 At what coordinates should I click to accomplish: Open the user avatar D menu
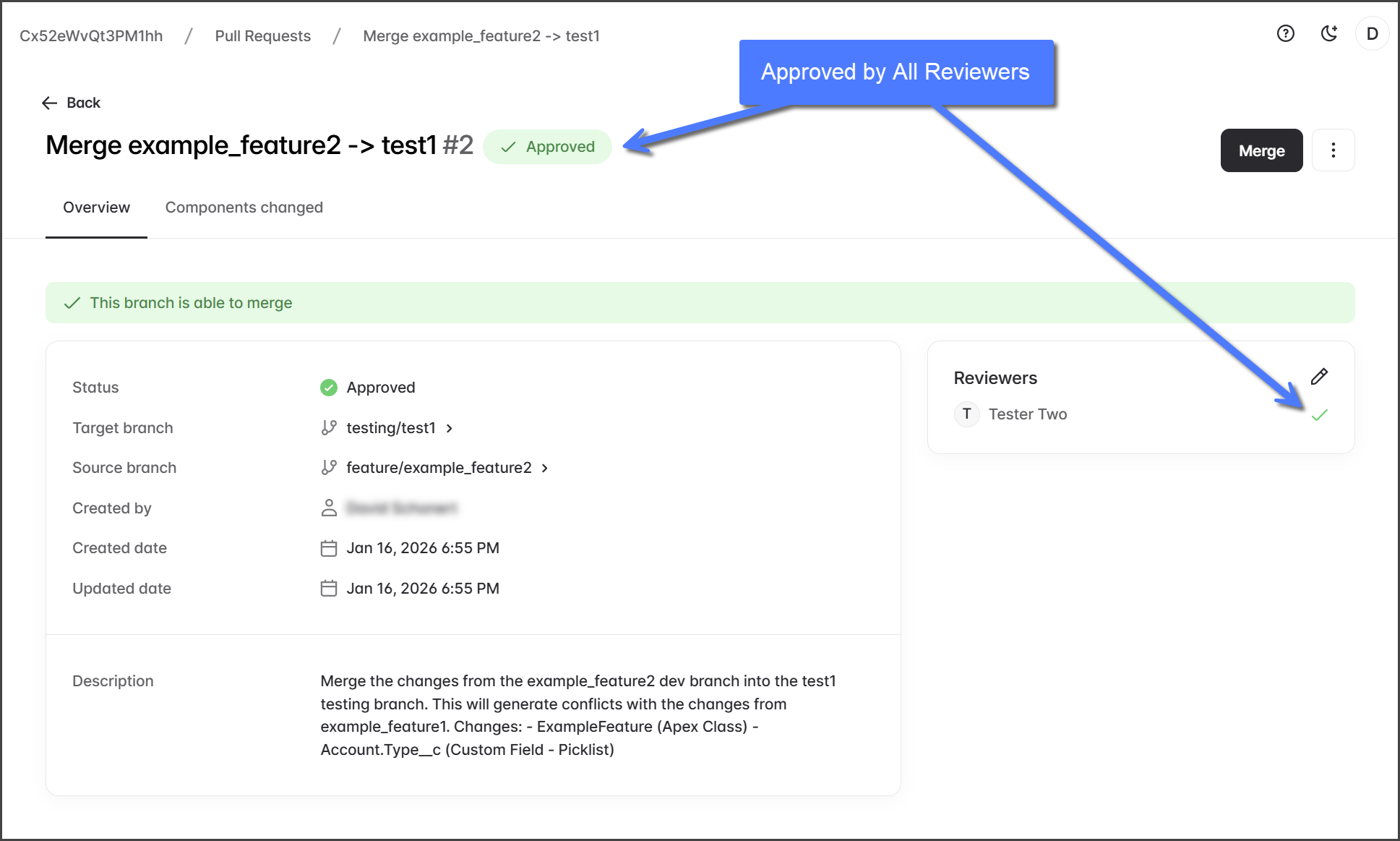pos(1372,34)
